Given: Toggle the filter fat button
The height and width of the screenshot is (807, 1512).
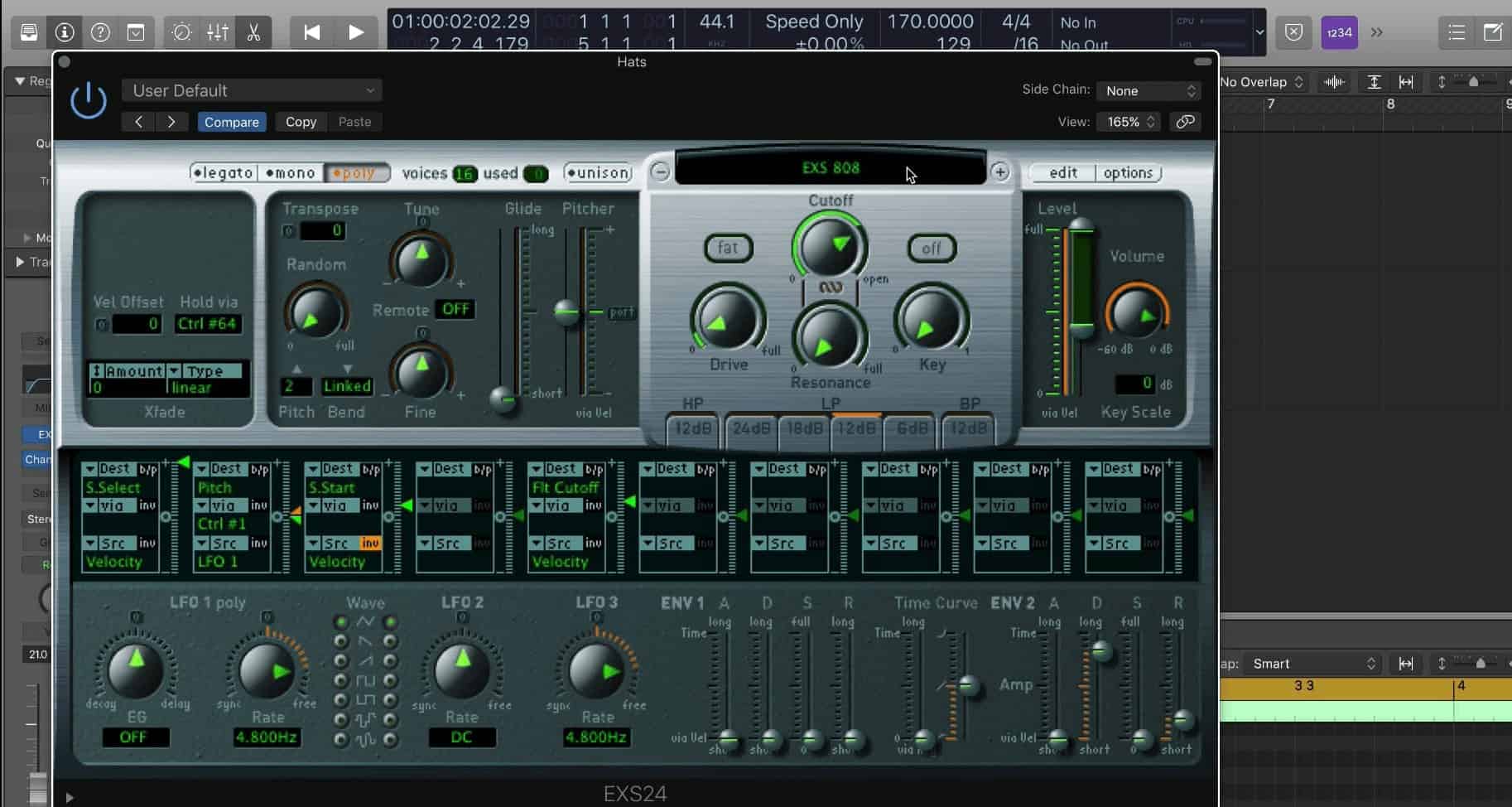Looking at the screenshot, I should pos(728,248).
